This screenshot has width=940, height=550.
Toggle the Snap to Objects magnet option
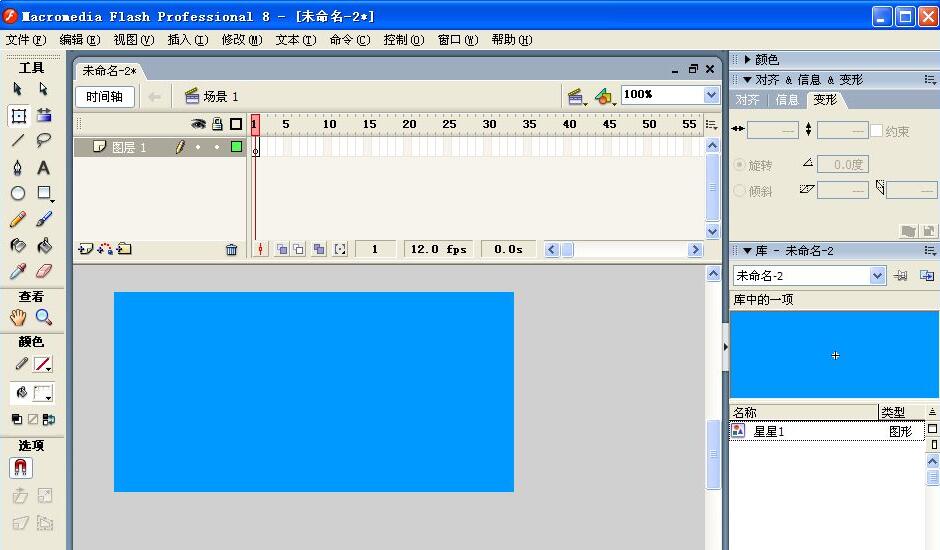pos(20,468)
